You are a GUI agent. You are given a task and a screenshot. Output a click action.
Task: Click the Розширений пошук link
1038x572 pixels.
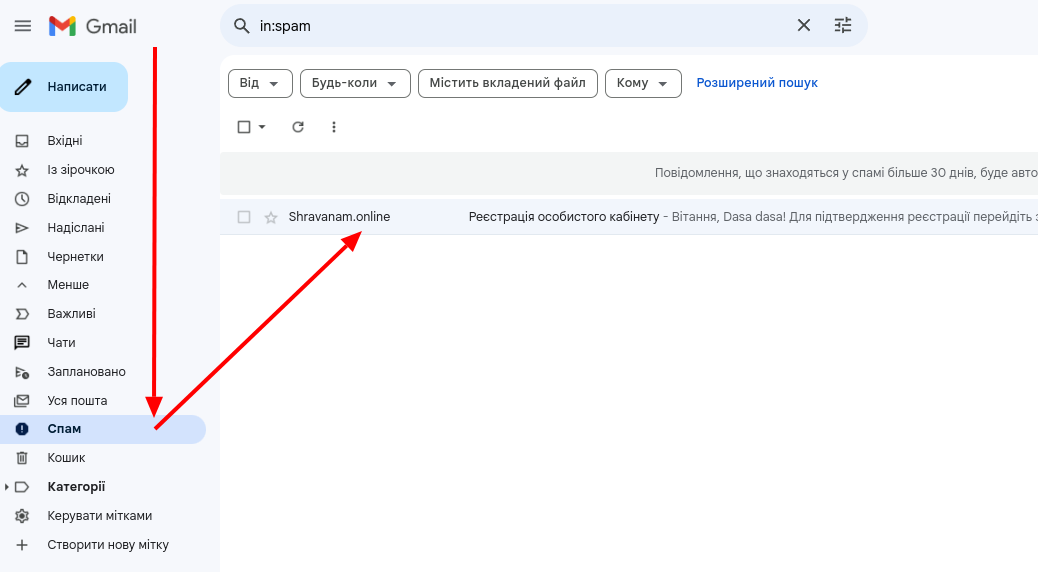(x=757, y=83)
